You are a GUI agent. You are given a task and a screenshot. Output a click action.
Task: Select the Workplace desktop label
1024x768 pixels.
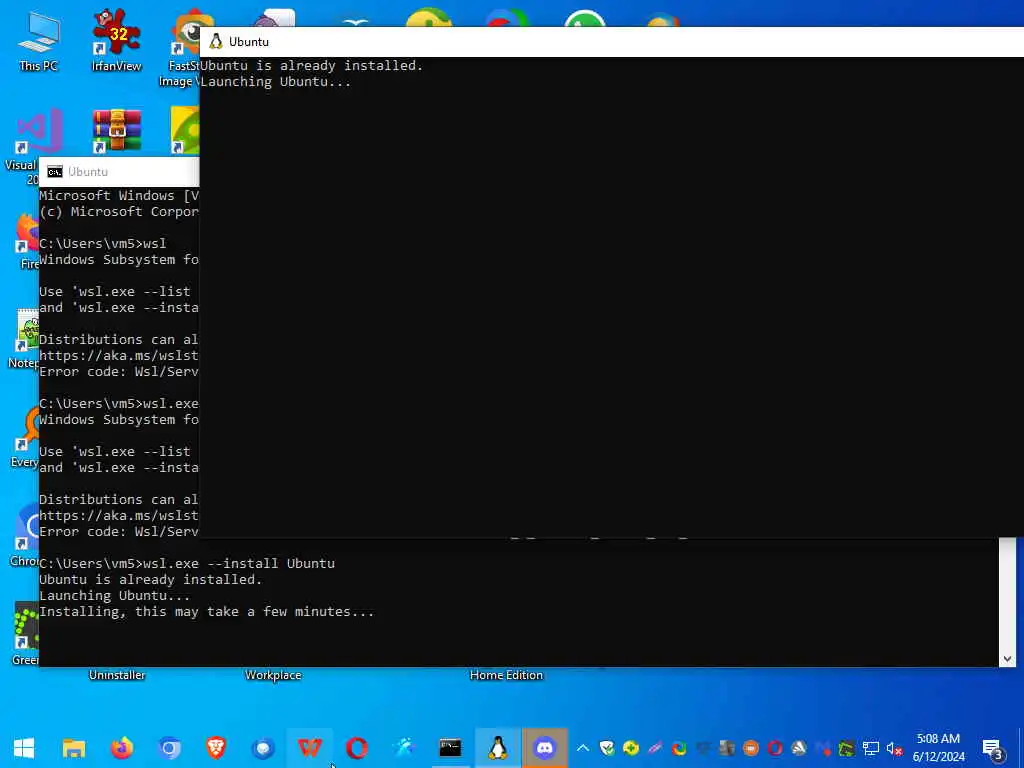pyautogui.click(x=273, y=675)
